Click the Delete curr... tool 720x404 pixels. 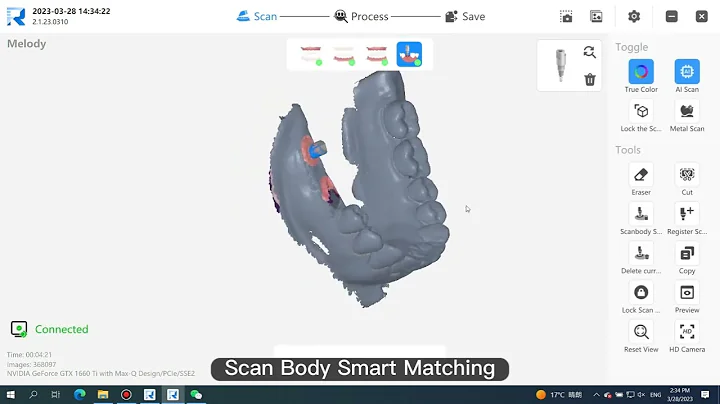[x=641, y=253]
